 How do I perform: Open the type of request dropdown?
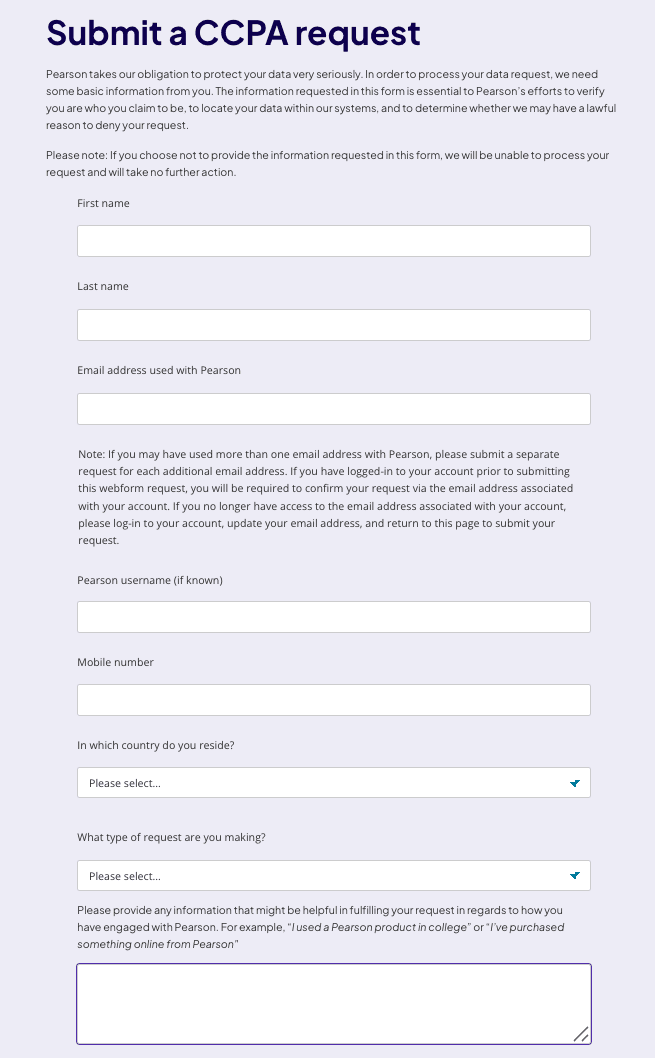334,876
